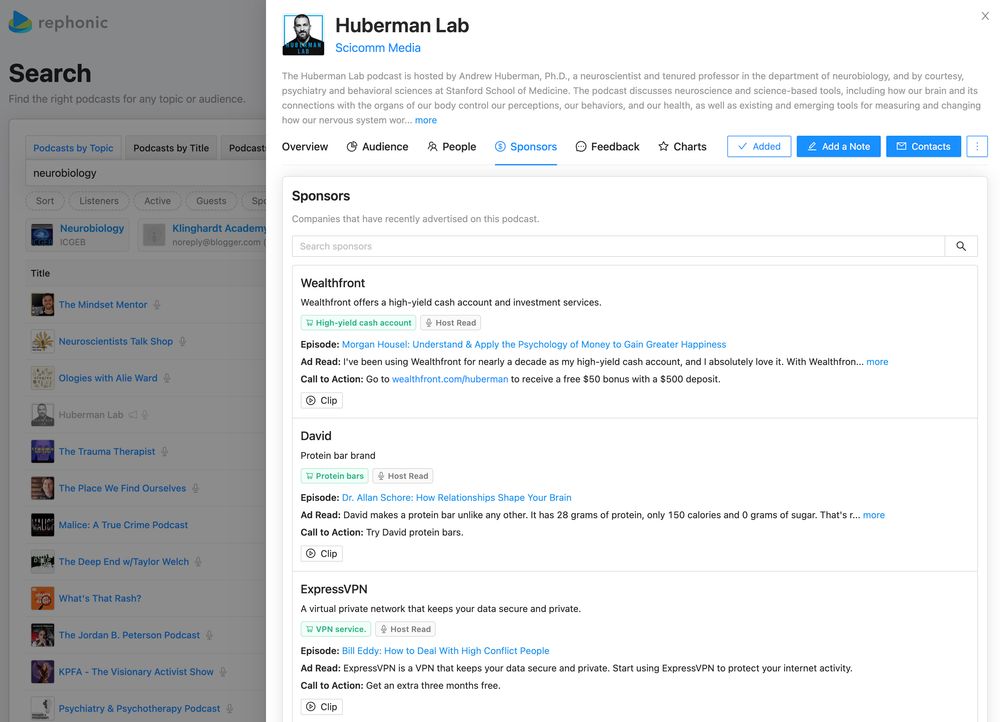
Task: Expand the podcast description with more
Action: tap(426, 120)
